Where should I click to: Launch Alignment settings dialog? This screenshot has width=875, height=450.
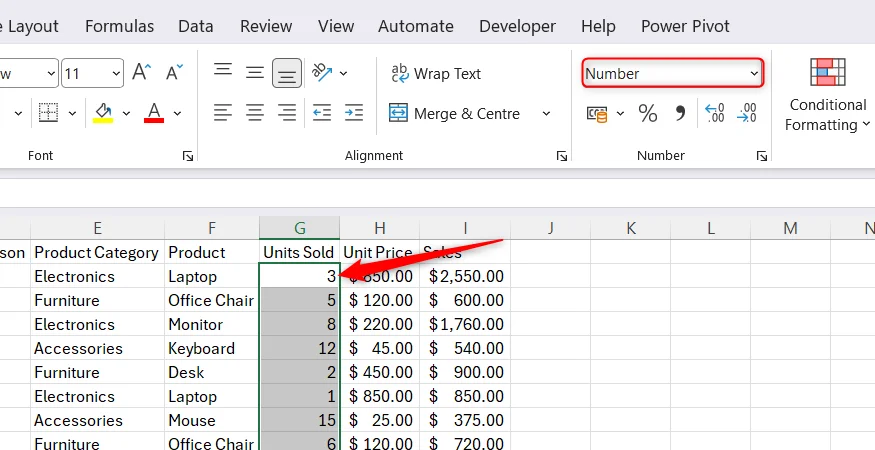(562, 156)
